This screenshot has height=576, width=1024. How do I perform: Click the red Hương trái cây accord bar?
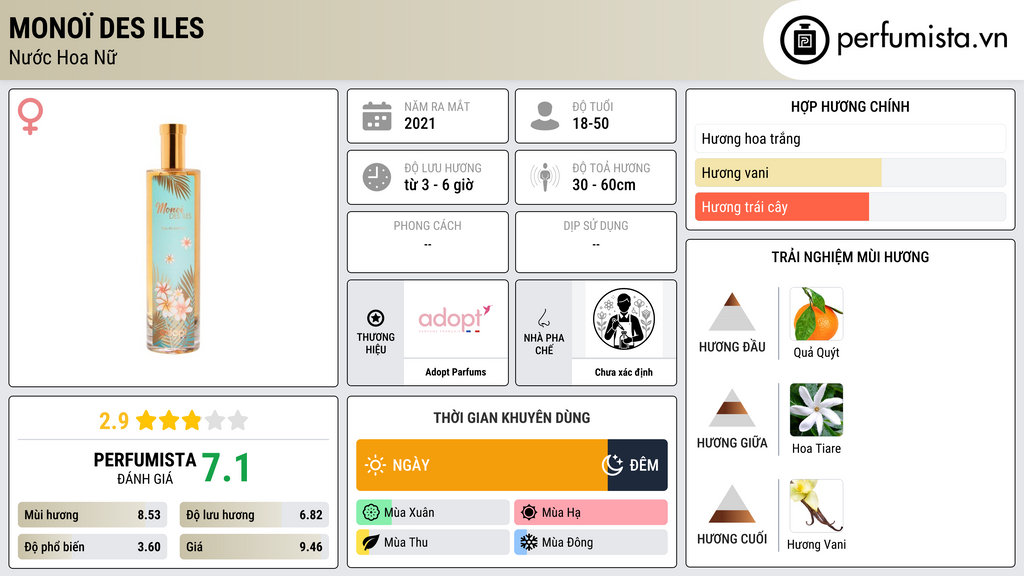[850, 207]
